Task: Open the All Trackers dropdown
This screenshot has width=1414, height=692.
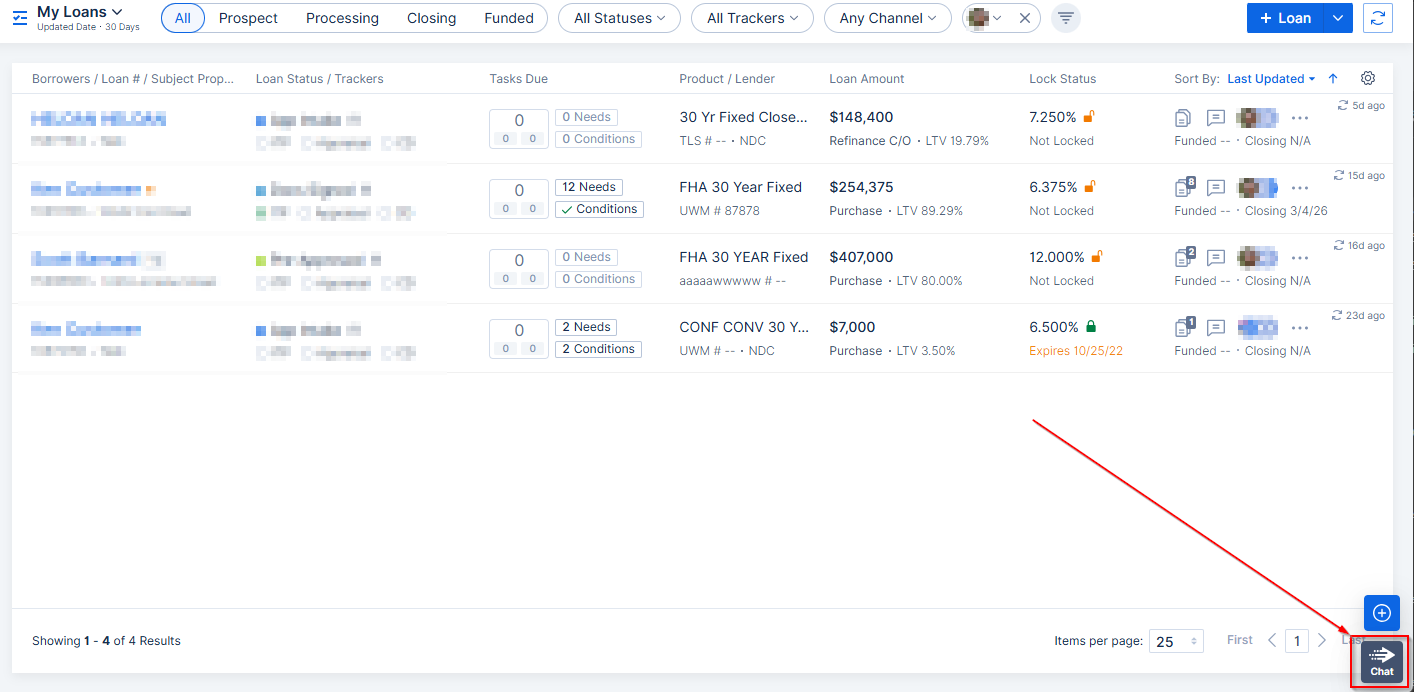Action: [752, 18]
